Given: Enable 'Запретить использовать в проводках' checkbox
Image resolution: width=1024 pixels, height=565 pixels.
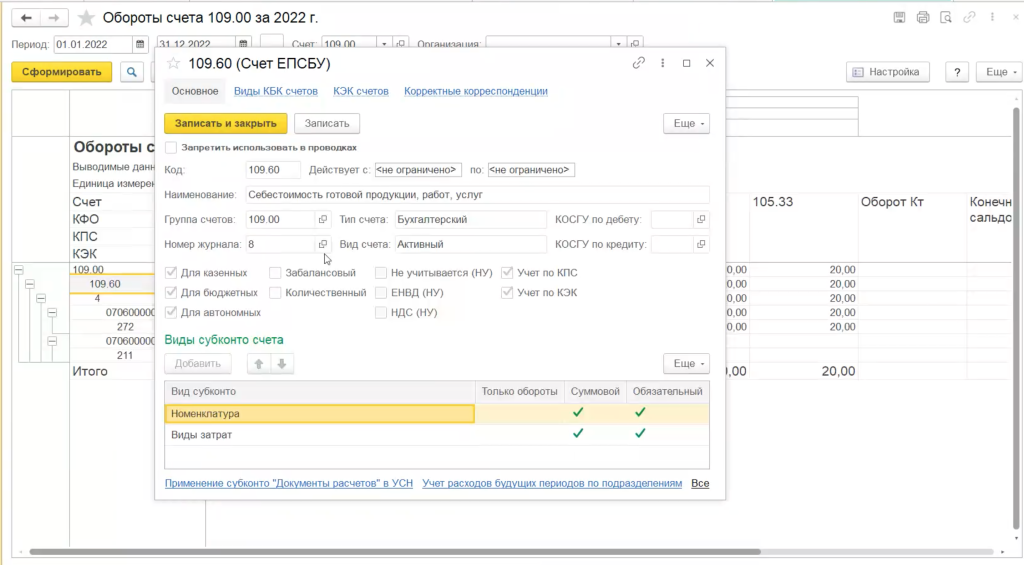Looking at the screenshot, I should (171, 147).
